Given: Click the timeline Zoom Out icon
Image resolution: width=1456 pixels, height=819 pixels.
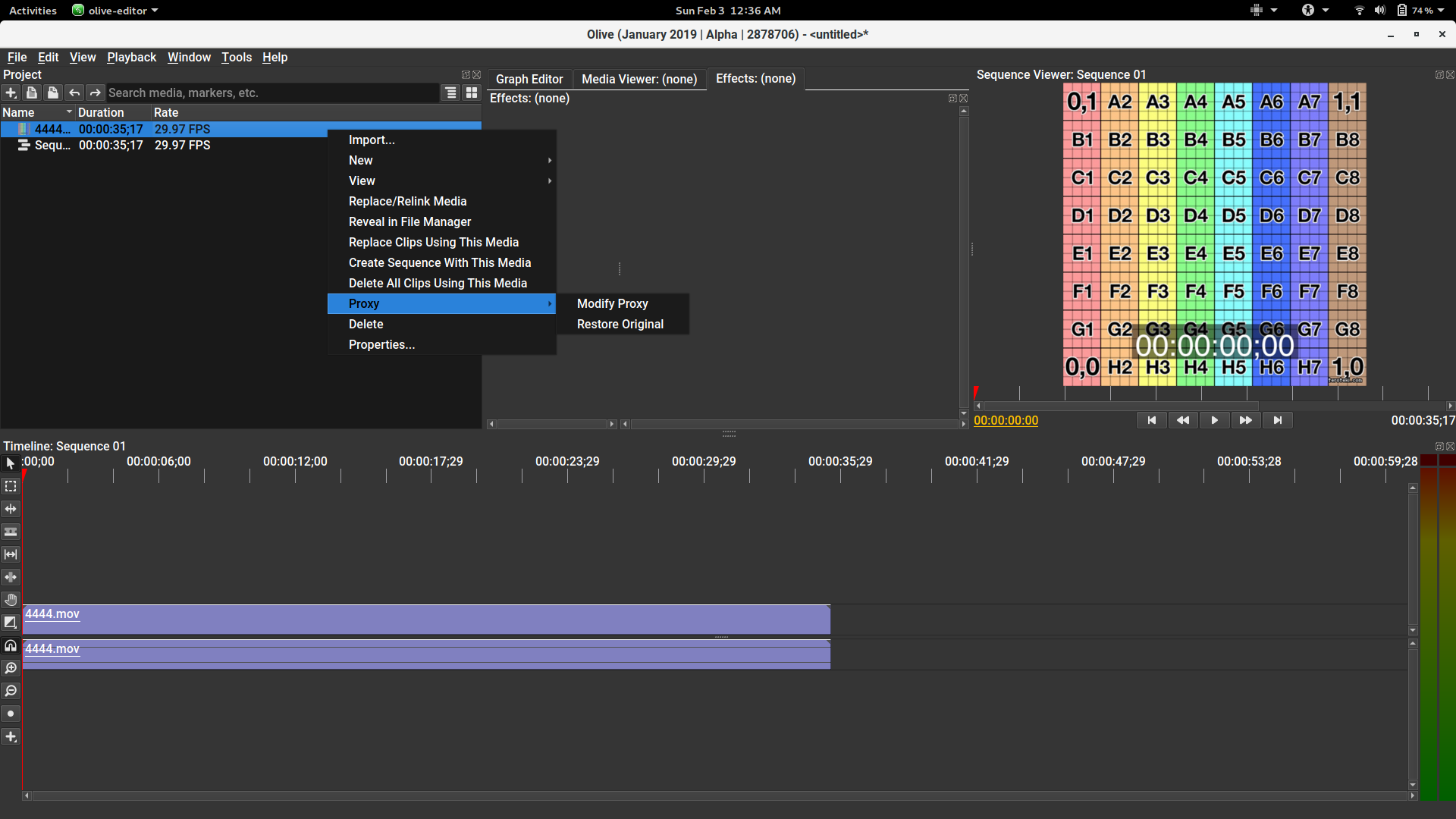Looking at the screenshot, I should [x=11, y=691].
